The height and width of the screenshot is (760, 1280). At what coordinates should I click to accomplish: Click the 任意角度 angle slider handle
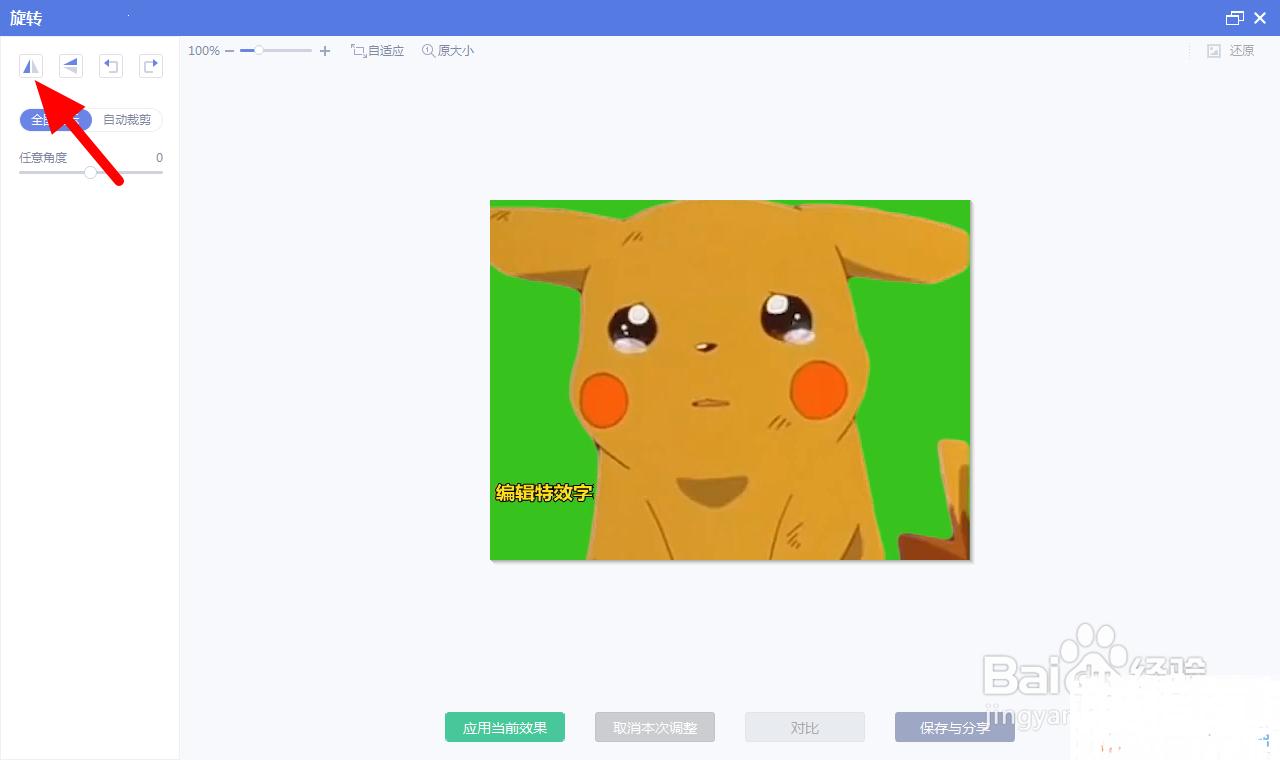tap(91, 172)
